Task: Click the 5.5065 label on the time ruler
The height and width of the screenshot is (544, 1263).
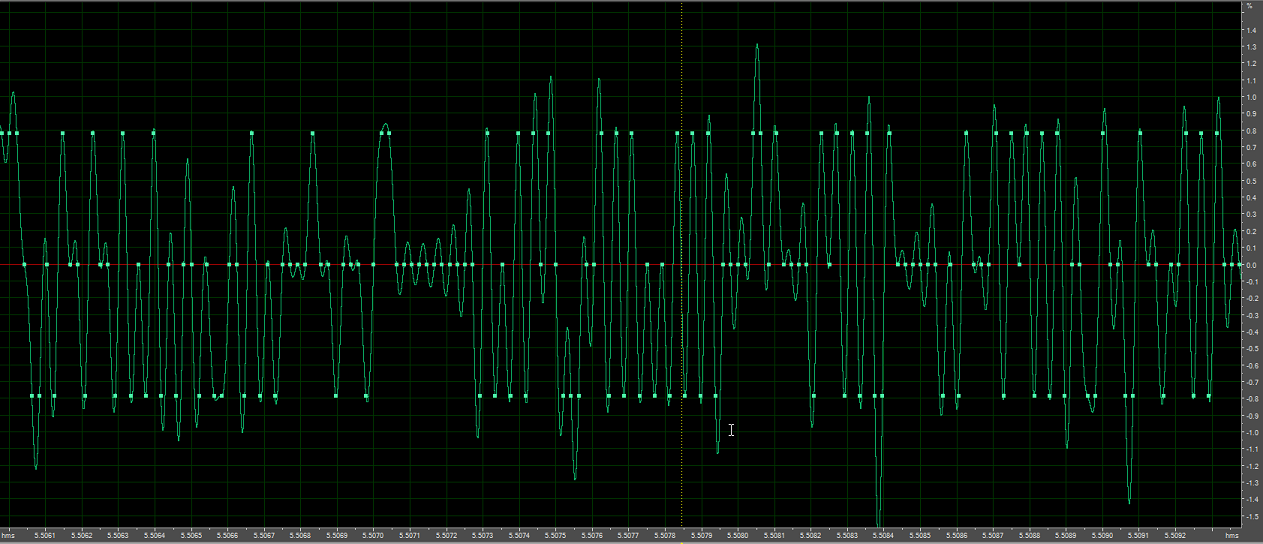Action: coord(191,535)
